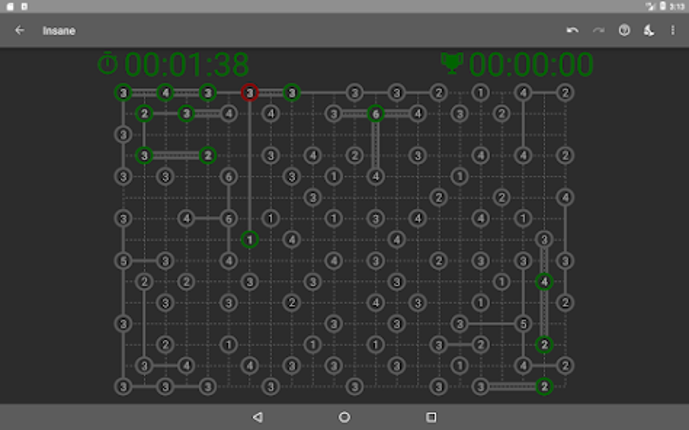The height and width of the screenshot is (430, 689).
Task: Tap the green 3 island right of red 3
Action: 292,93
